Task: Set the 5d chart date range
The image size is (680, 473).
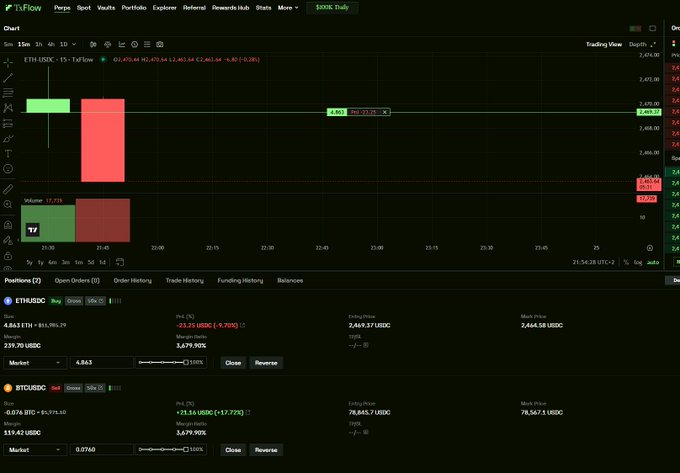Action: click(91, 262)
